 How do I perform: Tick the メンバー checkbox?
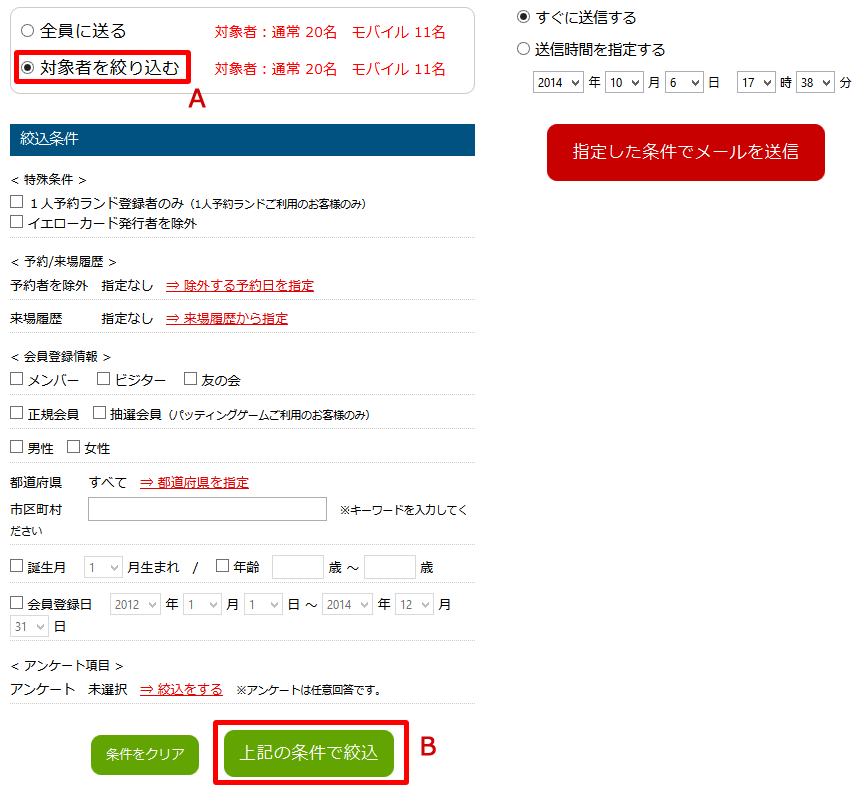pyautogui.click(x=17, y=378)
